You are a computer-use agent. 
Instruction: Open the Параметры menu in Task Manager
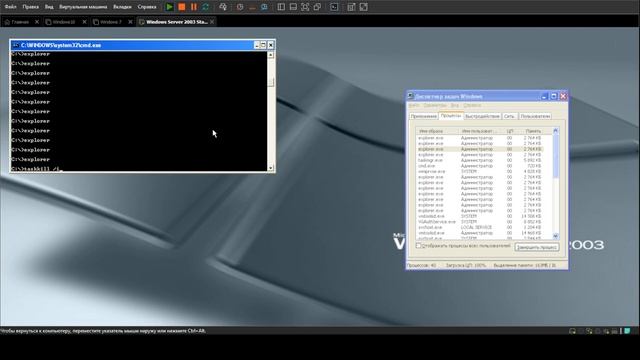tap(435, 105)
